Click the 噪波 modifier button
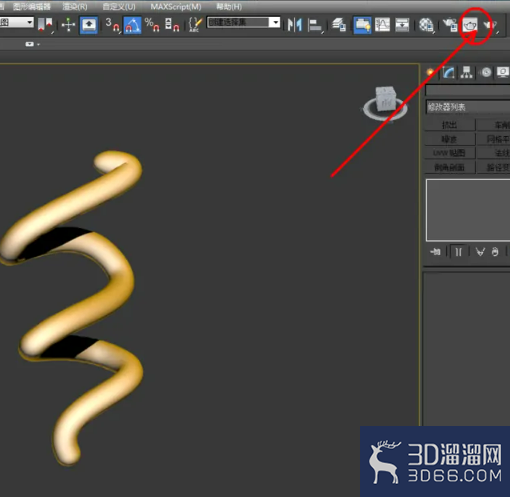The width and height of the screenshot is (510, 497). 450,139
